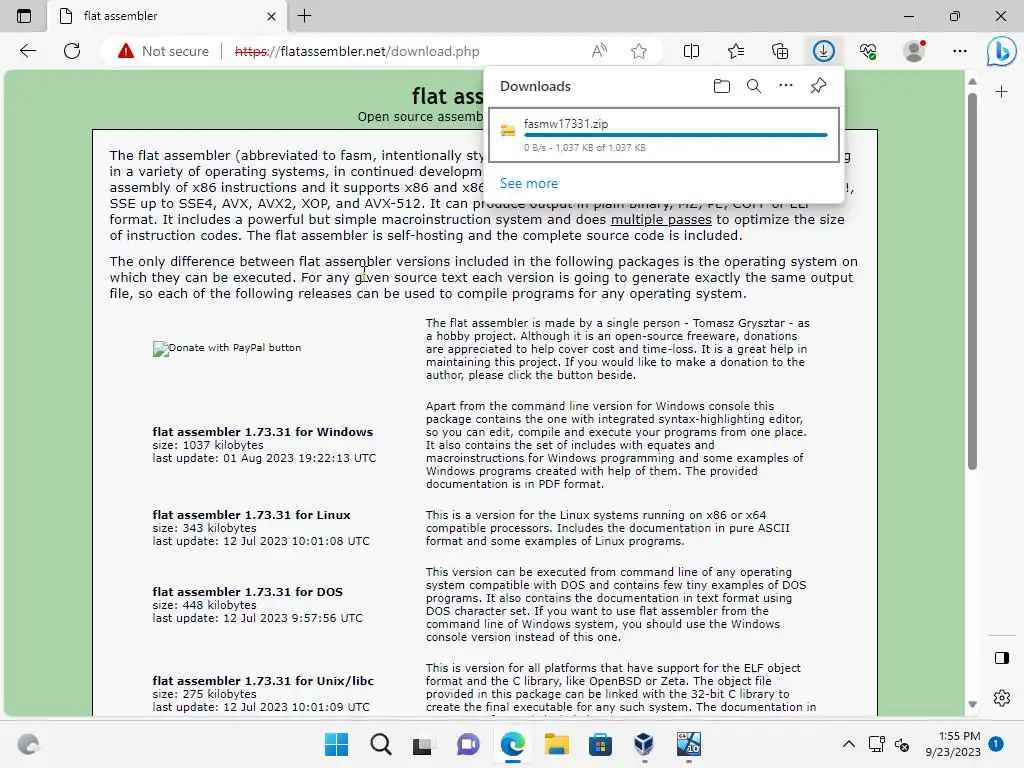Screen dimensions: 1024x768
Task: Open a new browser tab
Action: tap(304, 16)
